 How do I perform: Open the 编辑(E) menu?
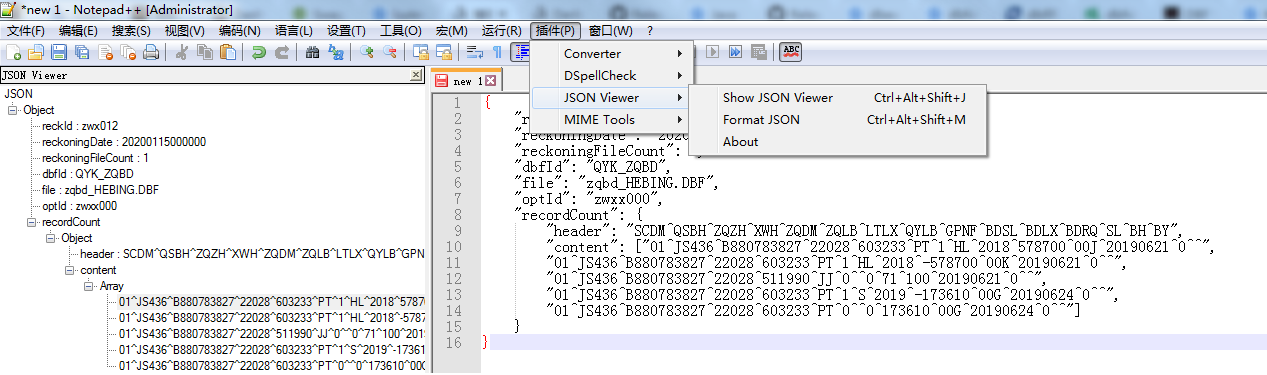click(78, 31)
